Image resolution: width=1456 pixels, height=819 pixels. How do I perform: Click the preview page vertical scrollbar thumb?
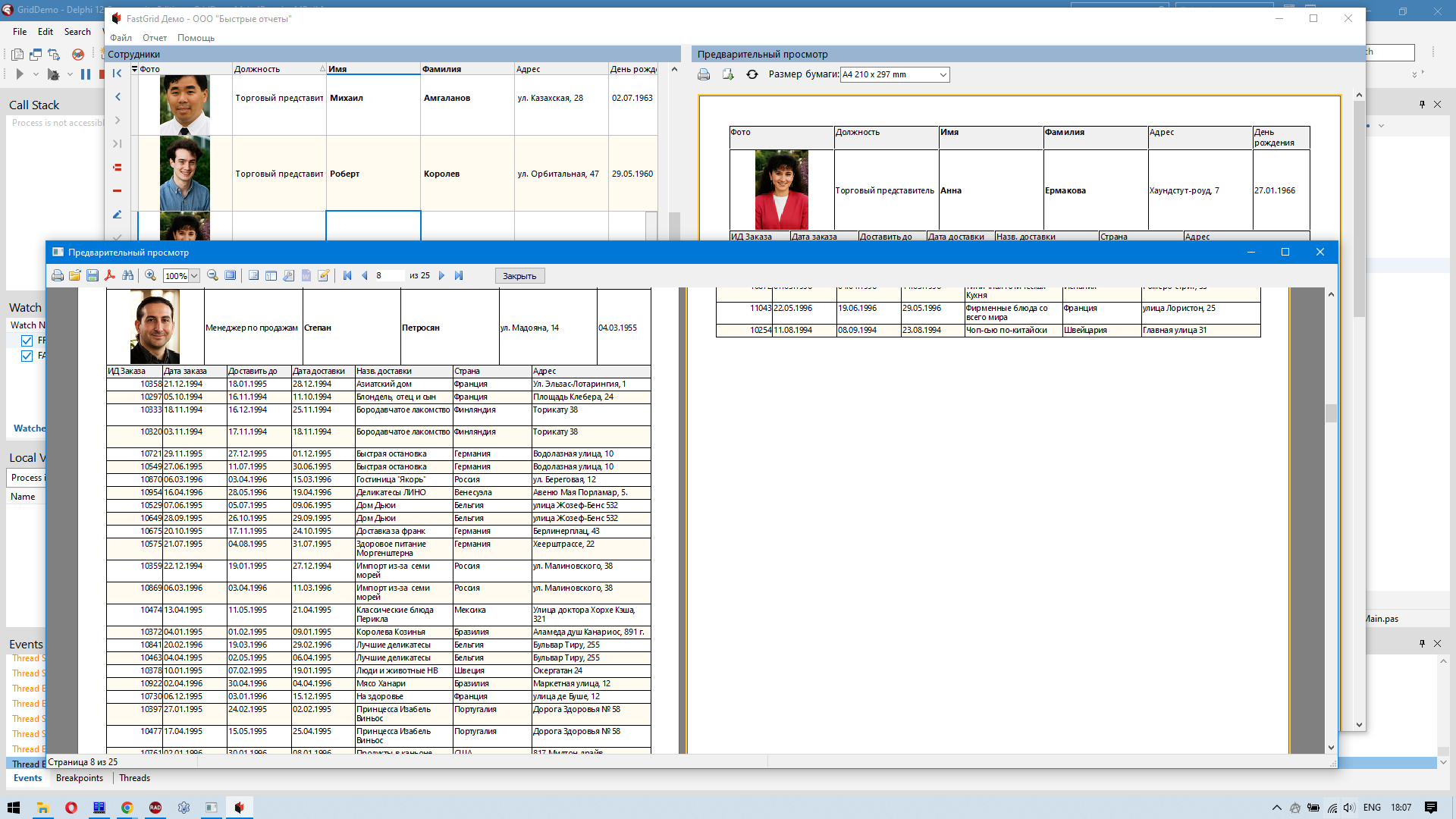click(1331, 413)
